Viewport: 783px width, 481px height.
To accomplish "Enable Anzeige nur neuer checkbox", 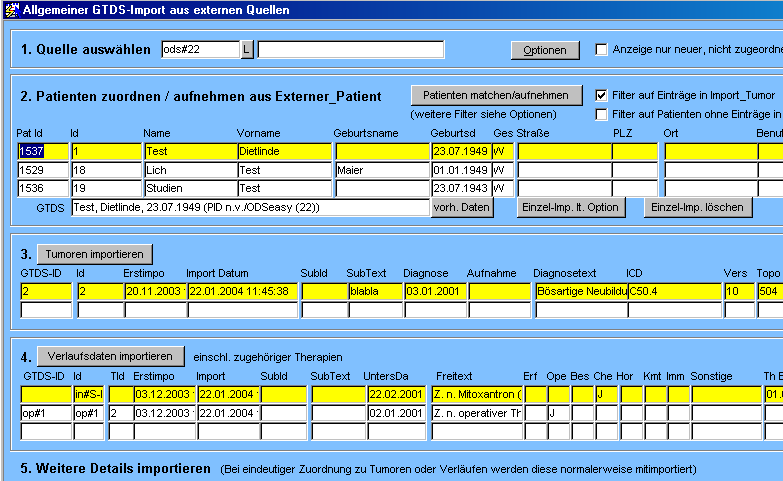I will [602, 49].
